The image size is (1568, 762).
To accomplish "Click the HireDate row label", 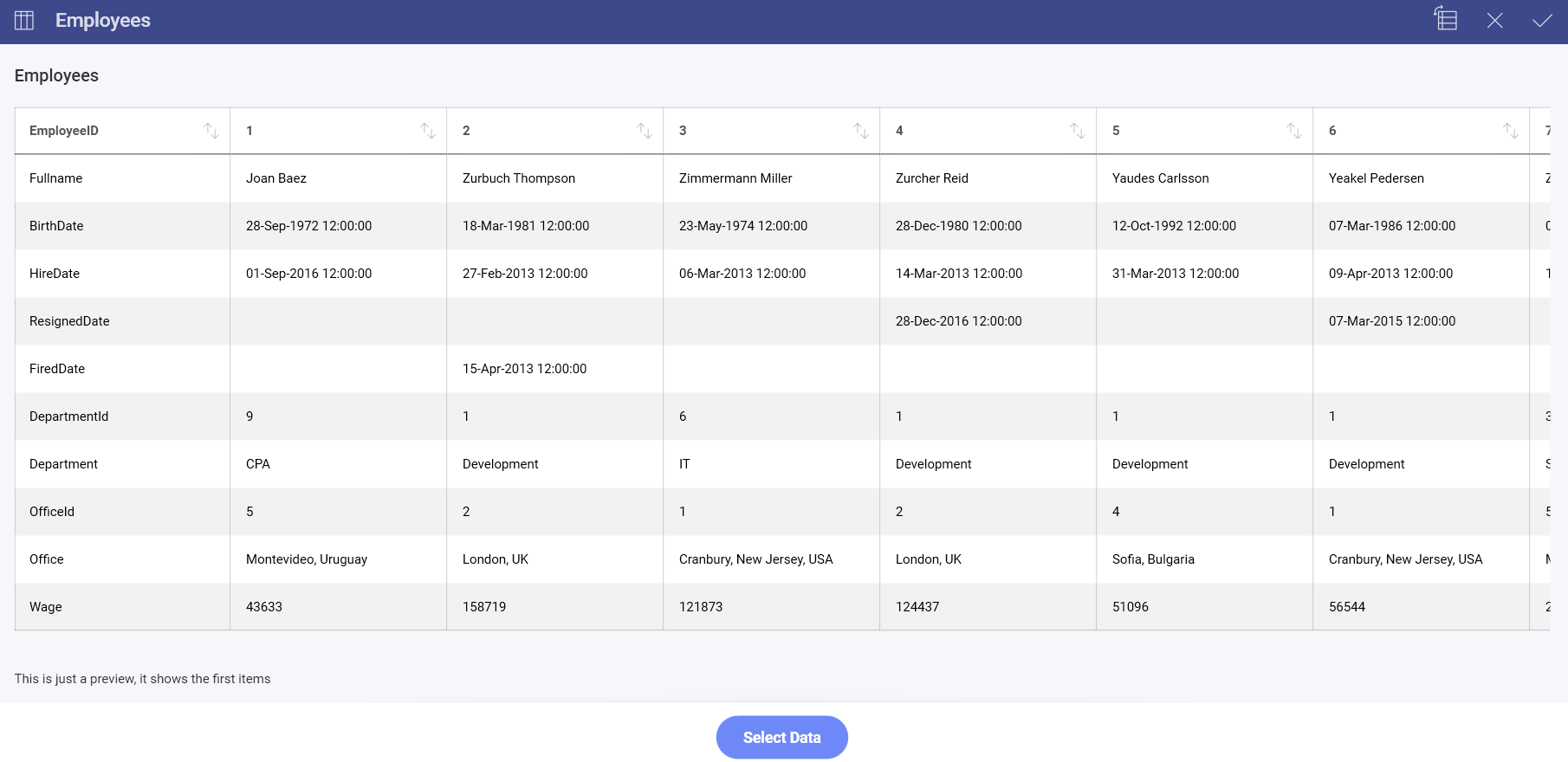I will point(55,274).
